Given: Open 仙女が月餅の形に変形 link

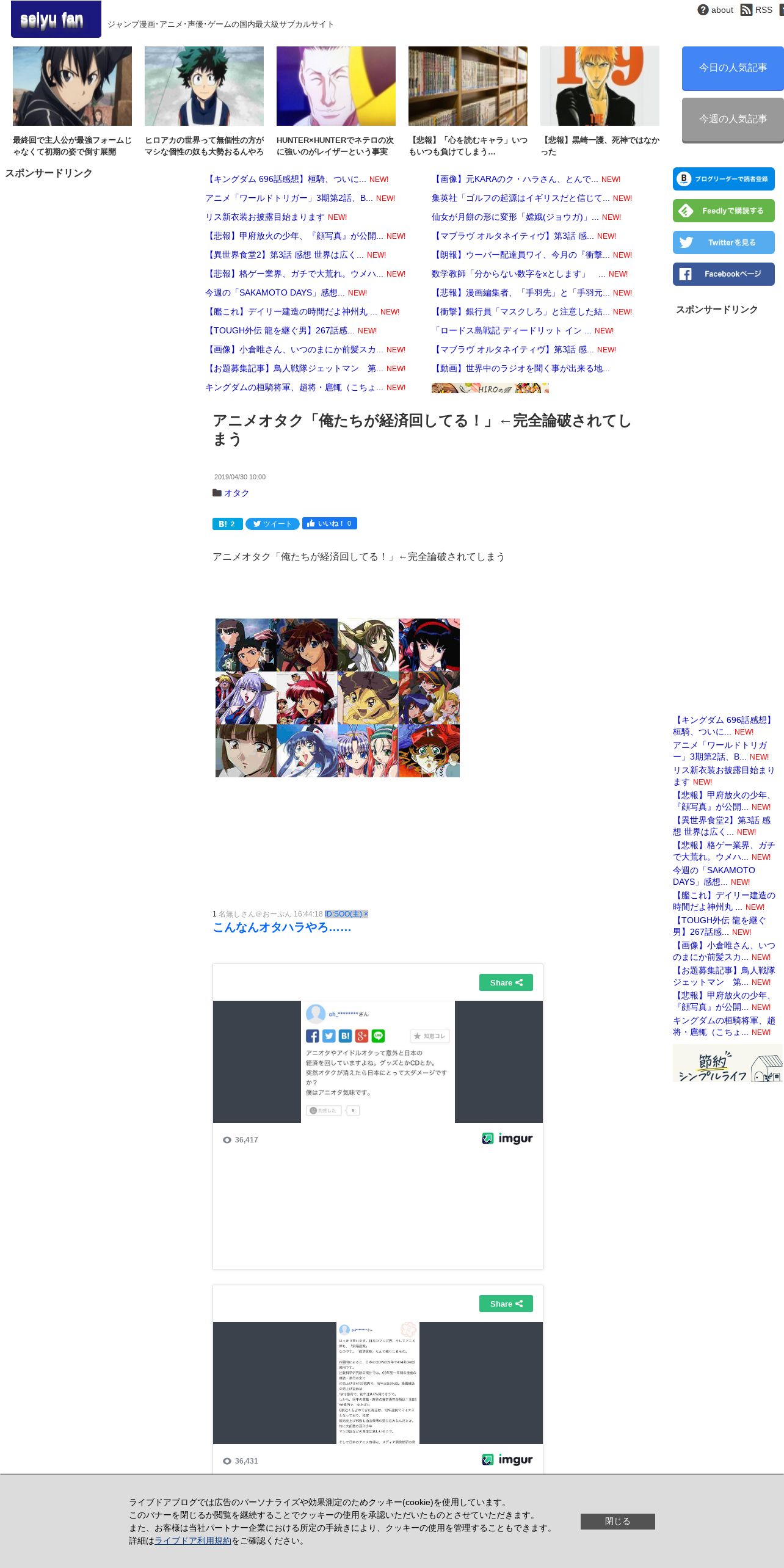Looking at the screenshot, I should click(x=515, y=217).
